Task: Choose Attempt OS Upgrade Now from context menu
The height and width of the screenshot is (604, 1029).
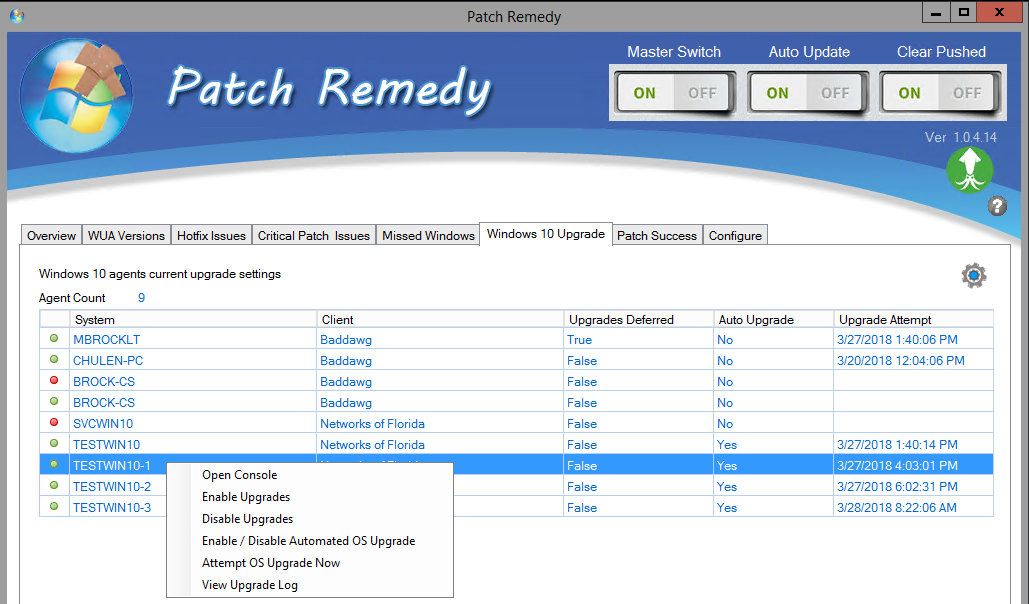Action: pos(271,563)
